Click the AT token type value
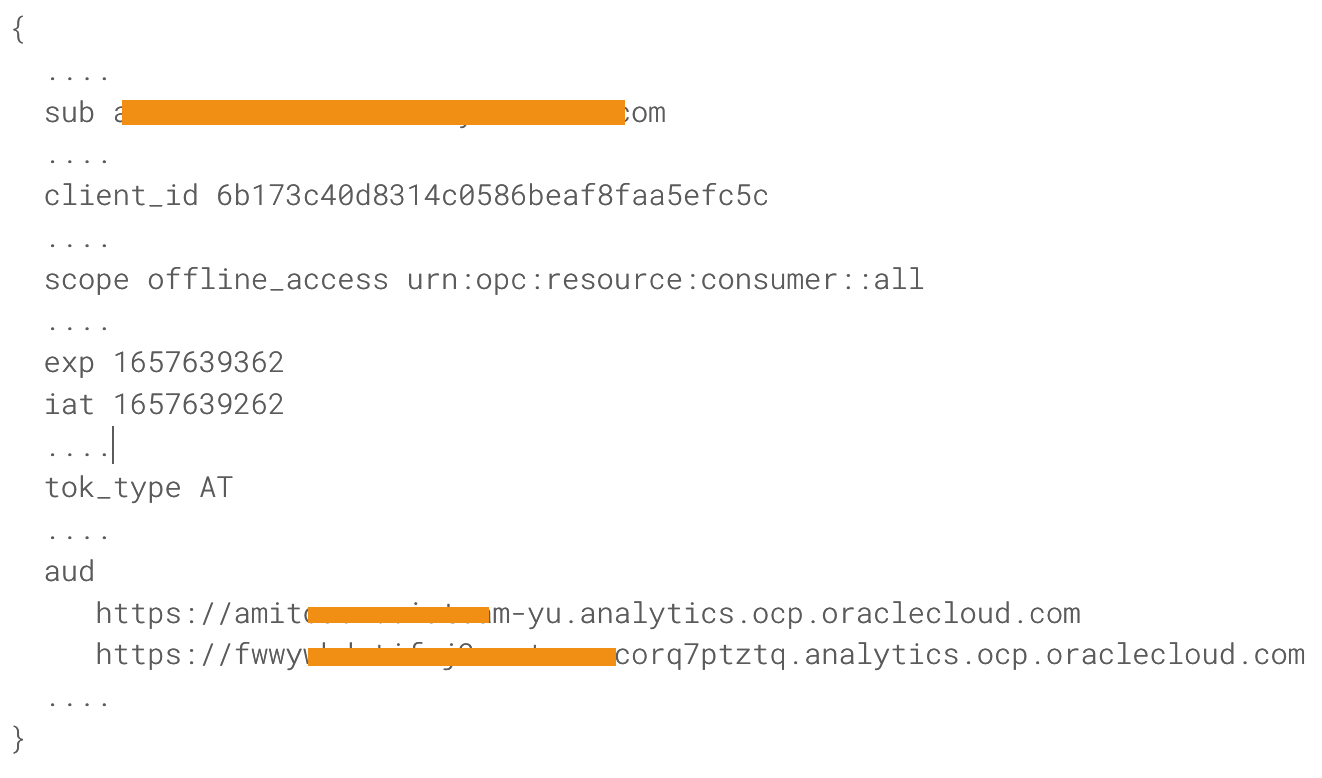The image size is (1322, 778). [215, 488]
